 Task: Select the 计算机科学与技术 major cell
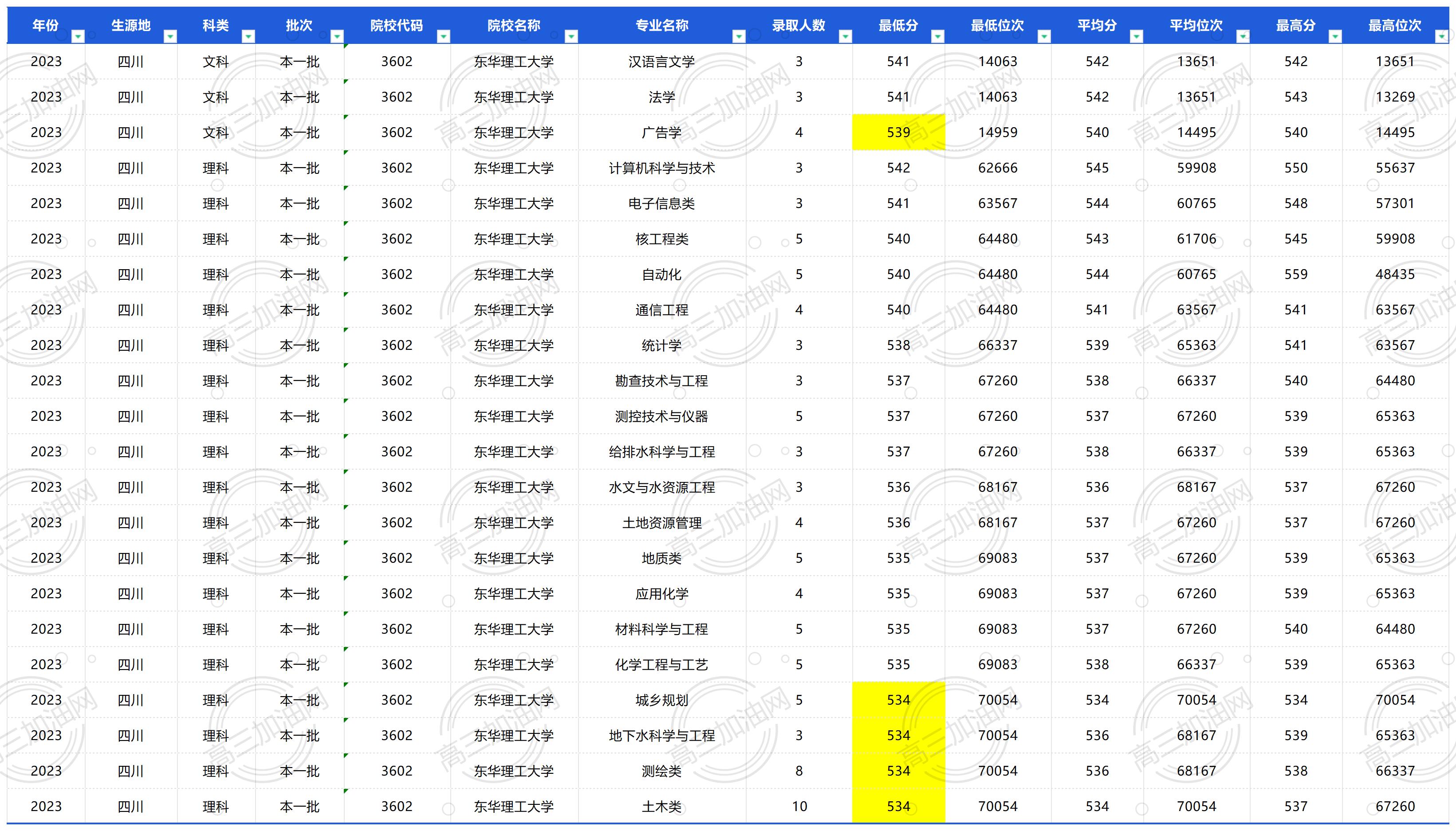coord(662,168)
